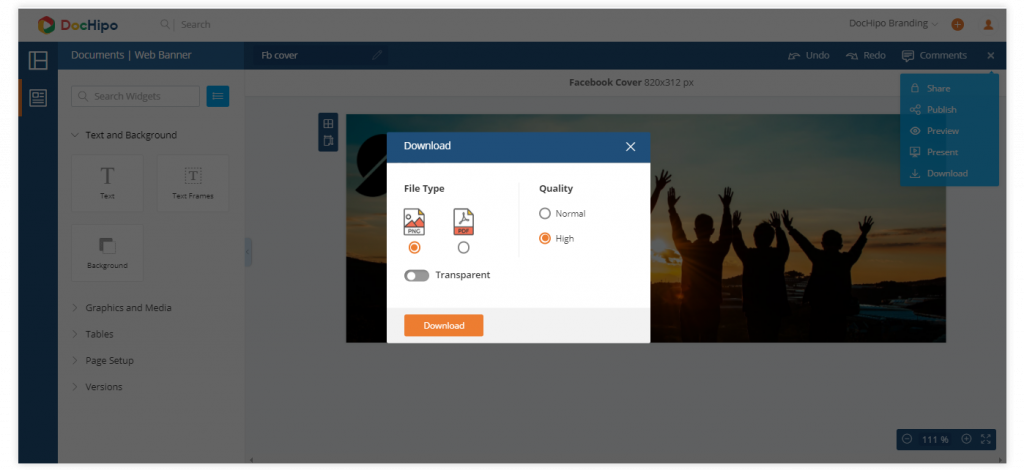The image size is (1024, 470).
Task: Open the layout panel icon in left sidebar
Action: click(x=38, y=61)
